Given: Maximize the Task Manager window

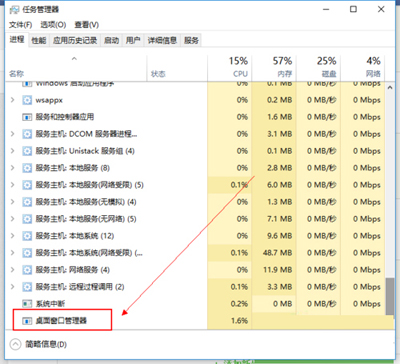Looking at the screenshot, I should (x=353, y=9).
